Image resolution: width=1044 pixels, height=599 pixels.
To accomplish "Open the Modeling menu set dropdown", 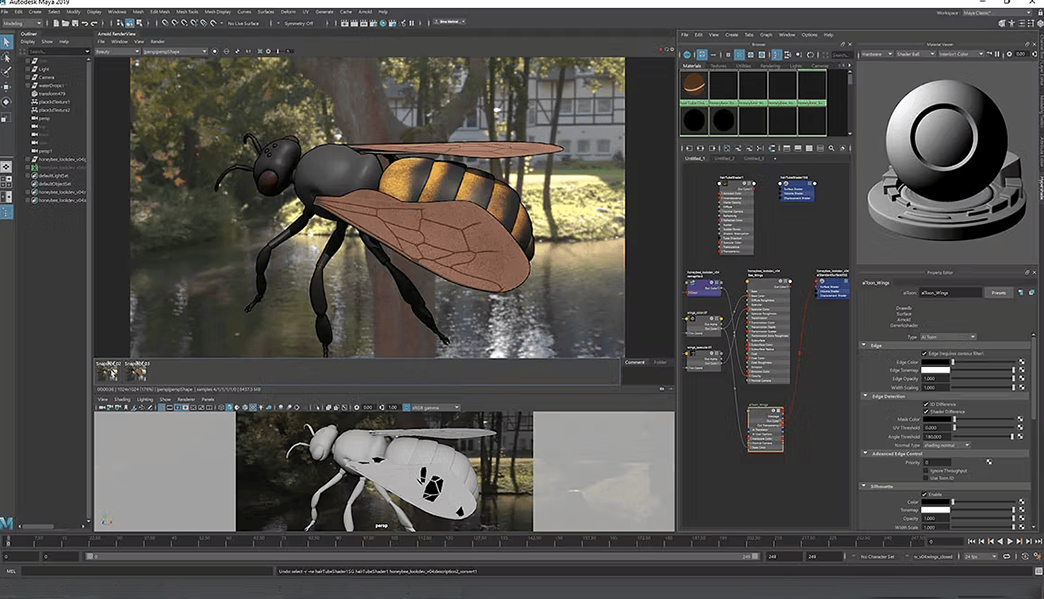I will [x=22, y=23].
